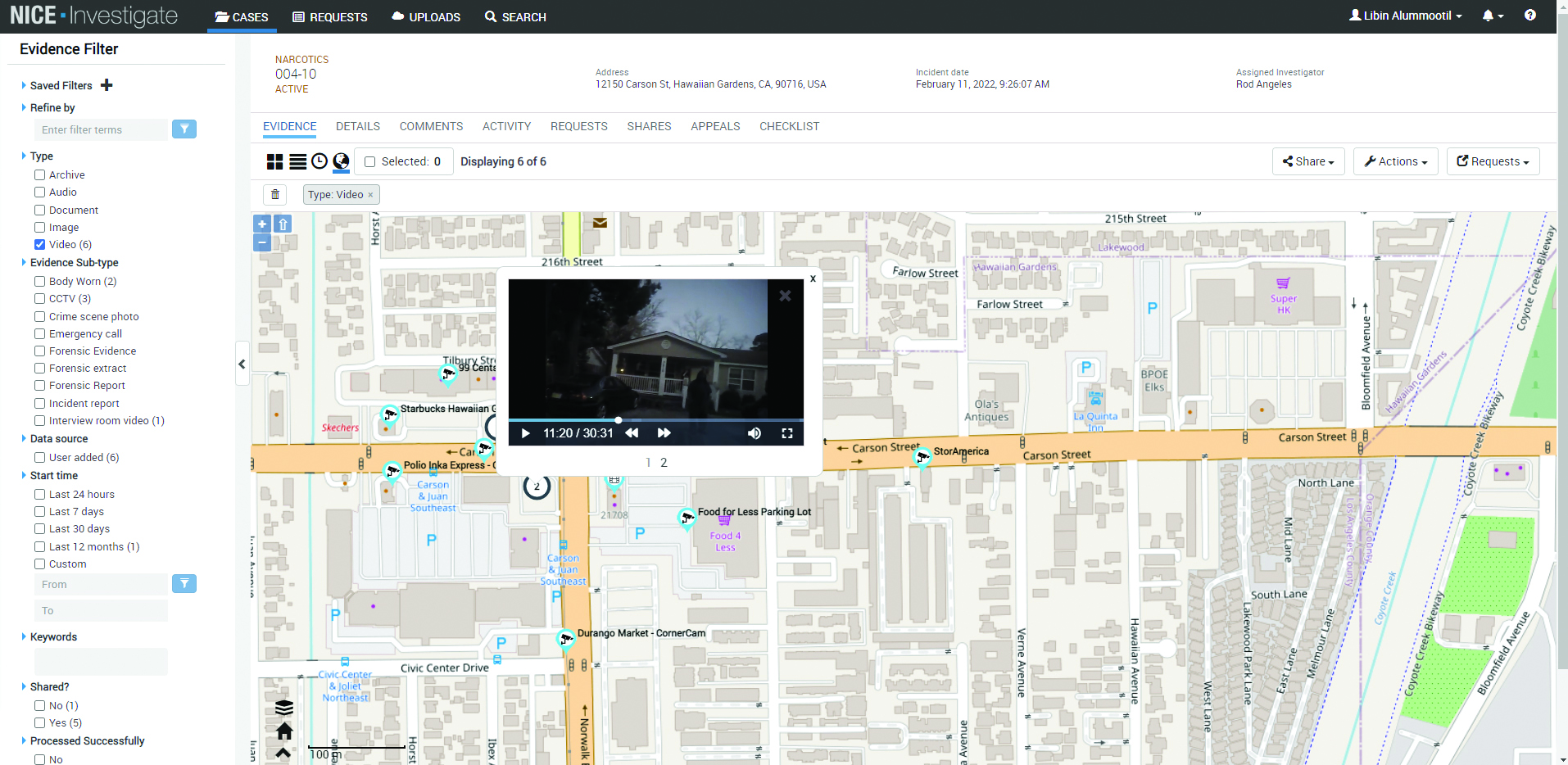Switch to the COMMENTS tab
1568x765 pixels.
point(431,126)
